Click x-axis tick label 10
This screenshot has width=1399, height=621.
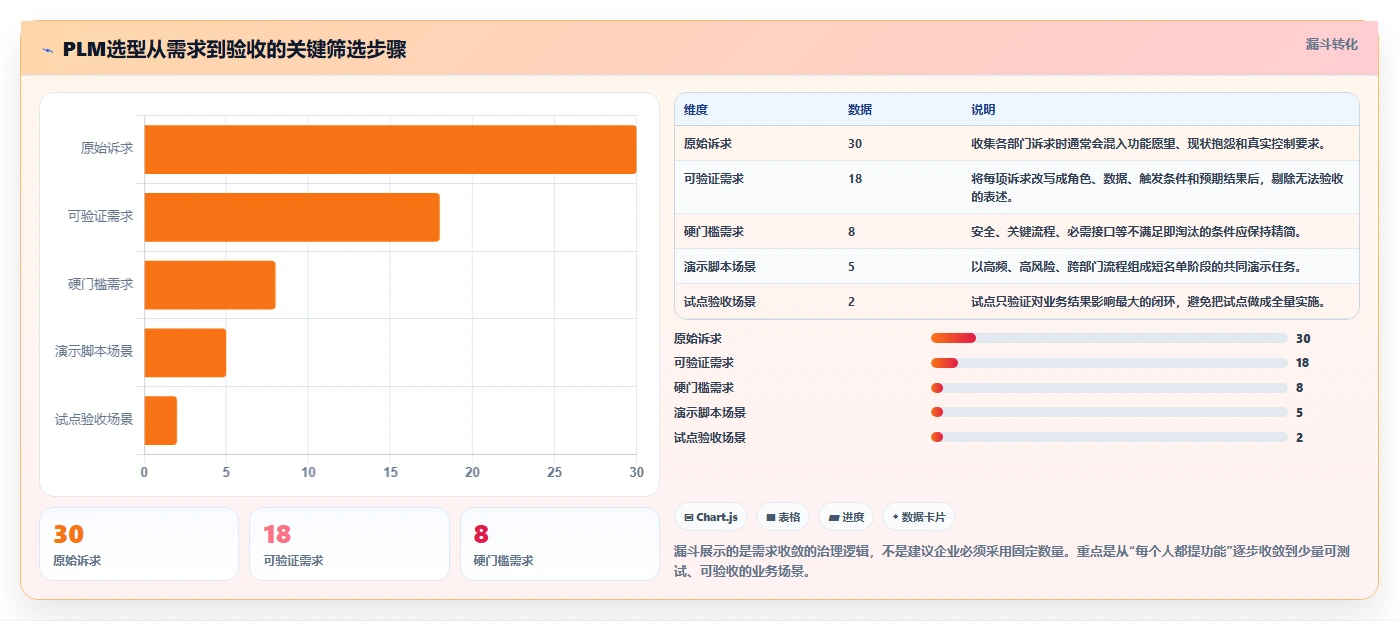click(x=308, y=473)
